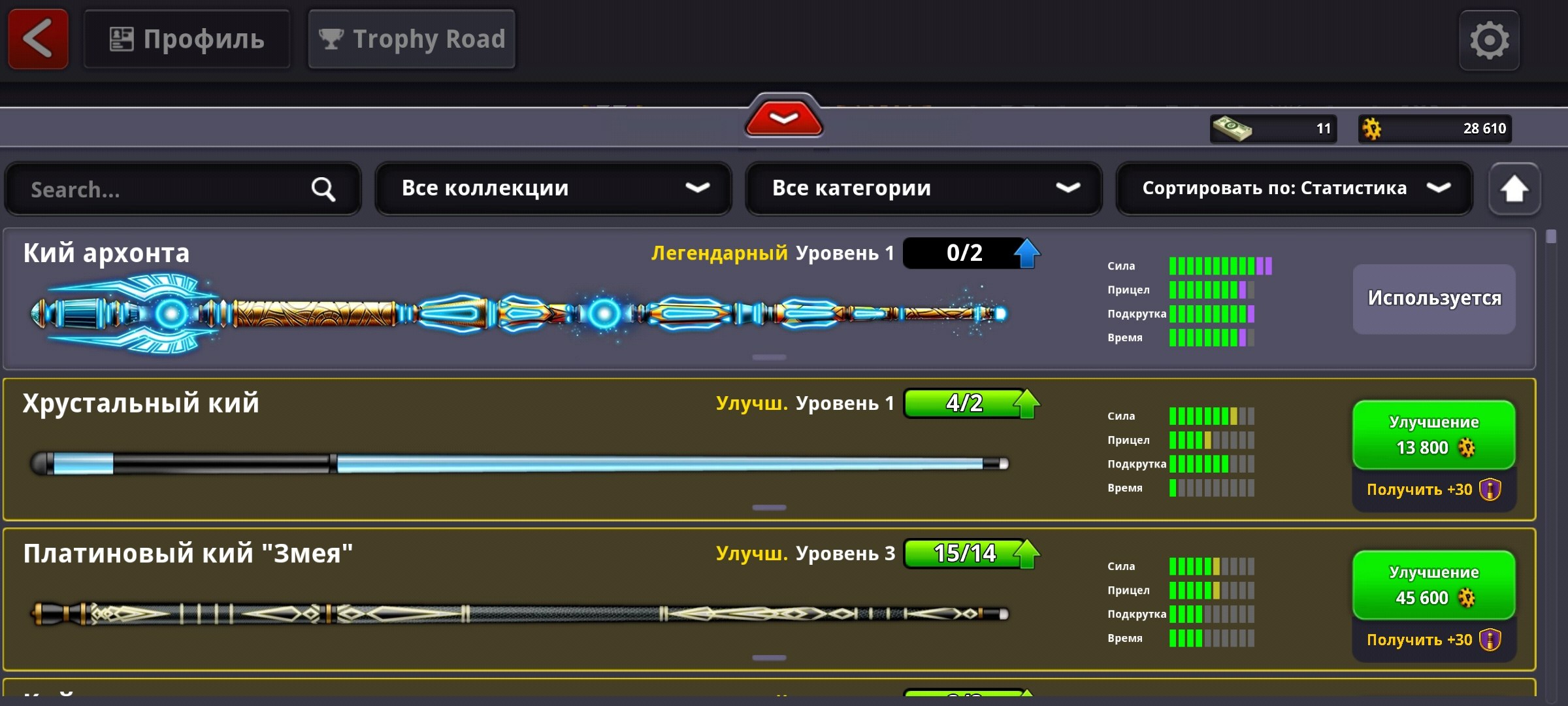The width and height of the screenshot is (1568, 706).
Task: Click the red back arrow button
Action: pos(38,39)
